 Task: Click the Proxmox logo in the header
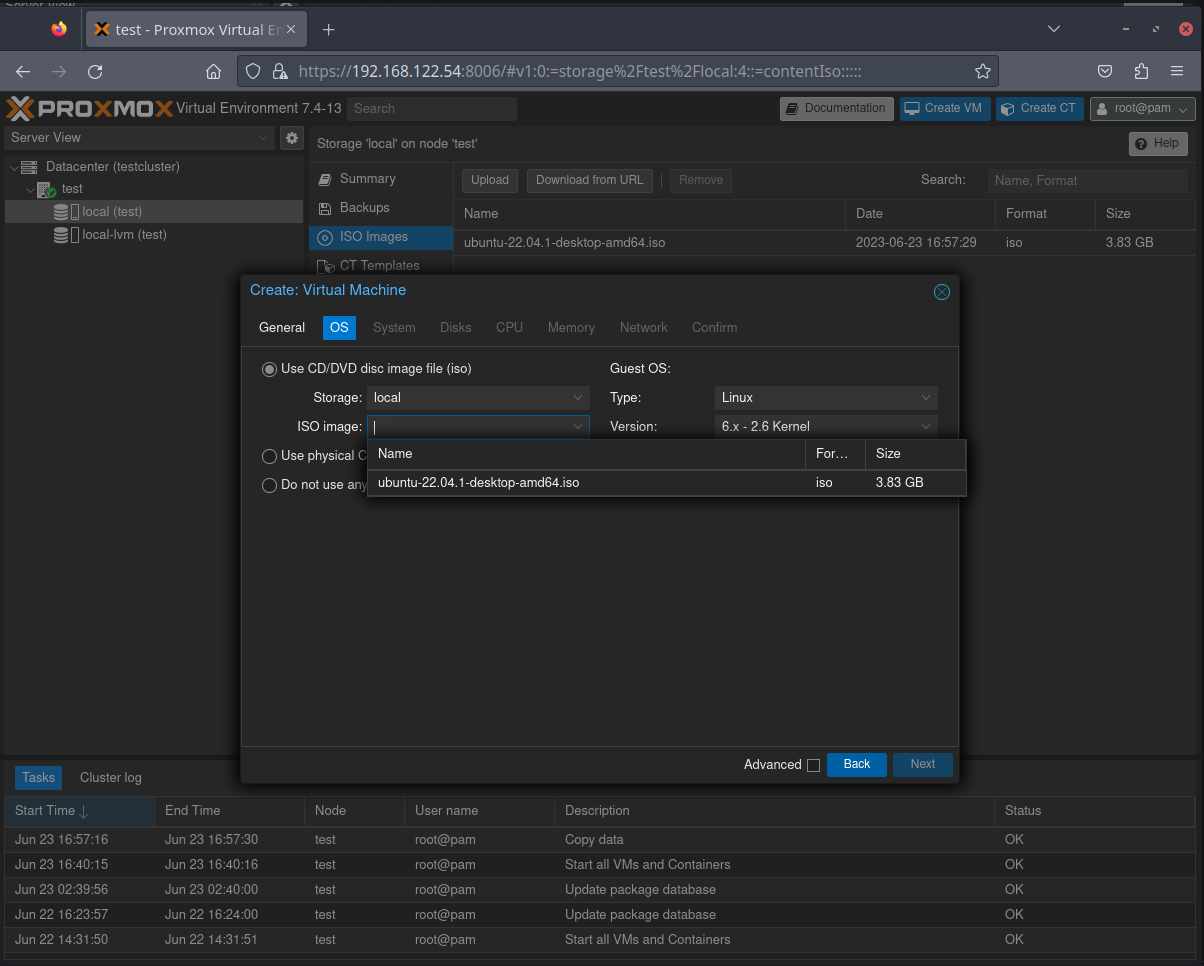85,108
